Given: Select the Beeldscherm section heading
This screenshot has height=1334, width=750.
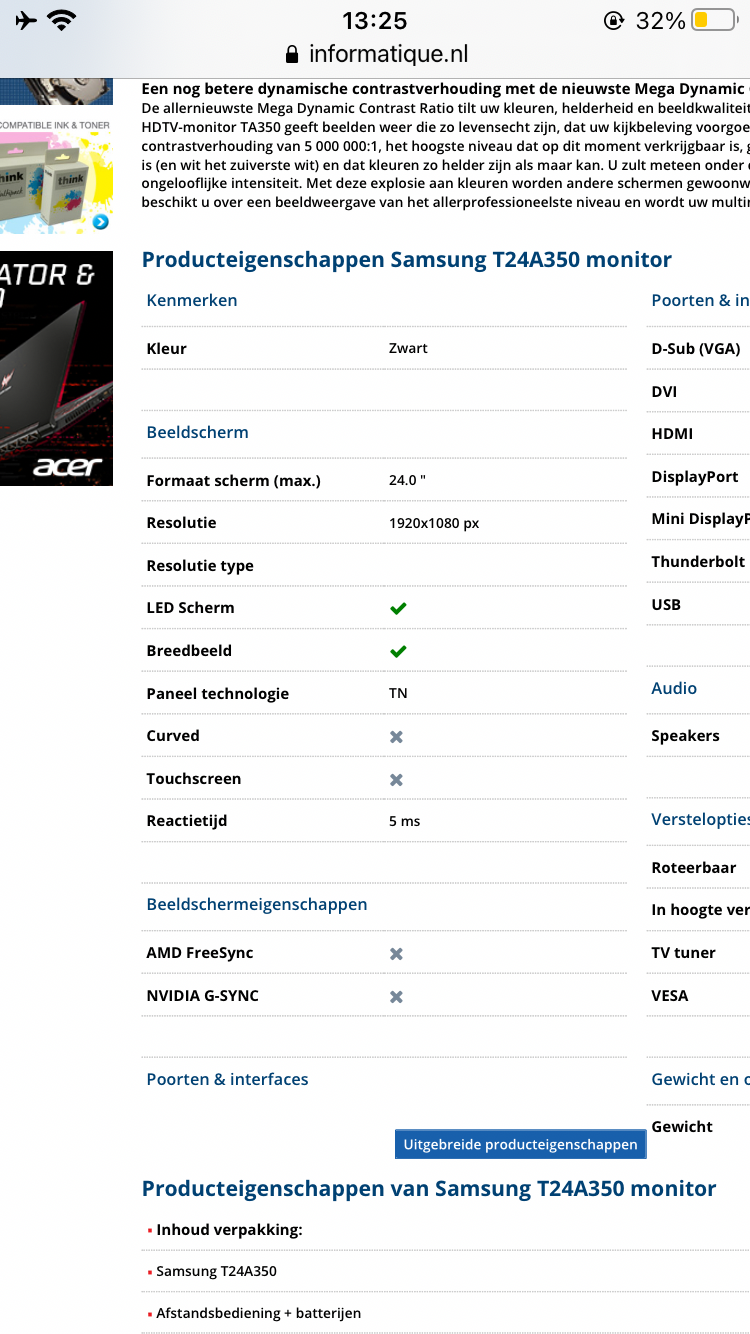Looking at the screenshot, I should pos(197,432).
